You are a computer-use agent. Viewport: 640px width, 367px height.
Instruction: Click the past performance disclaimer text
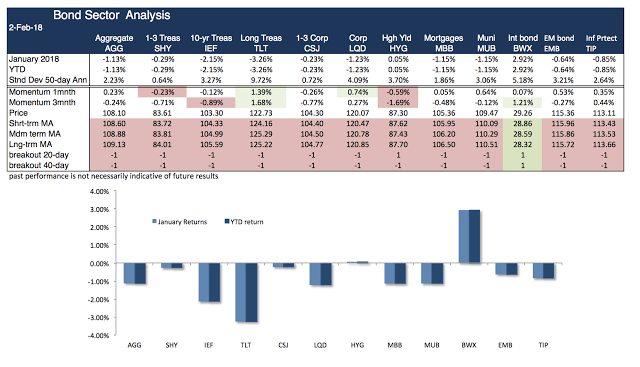pos(113,176)
